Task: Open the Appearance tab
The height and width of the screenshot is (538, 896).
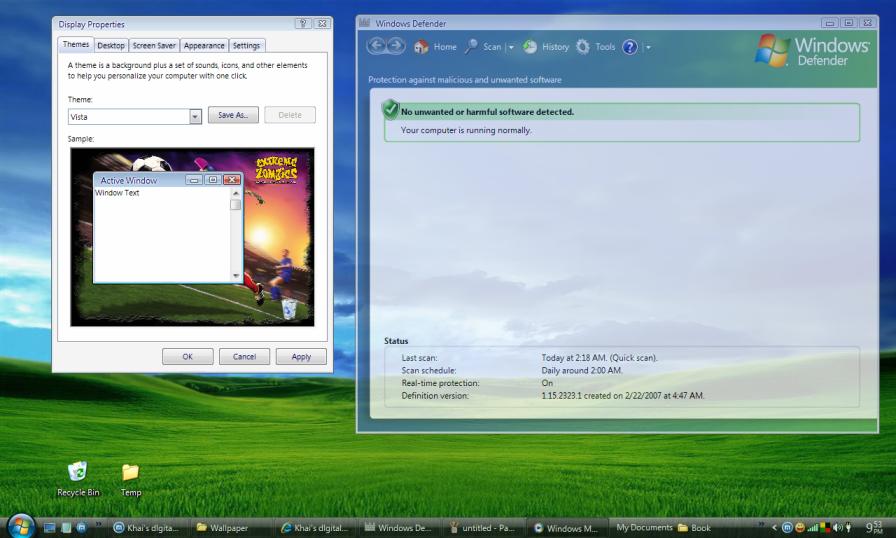Action: [204, 45]
